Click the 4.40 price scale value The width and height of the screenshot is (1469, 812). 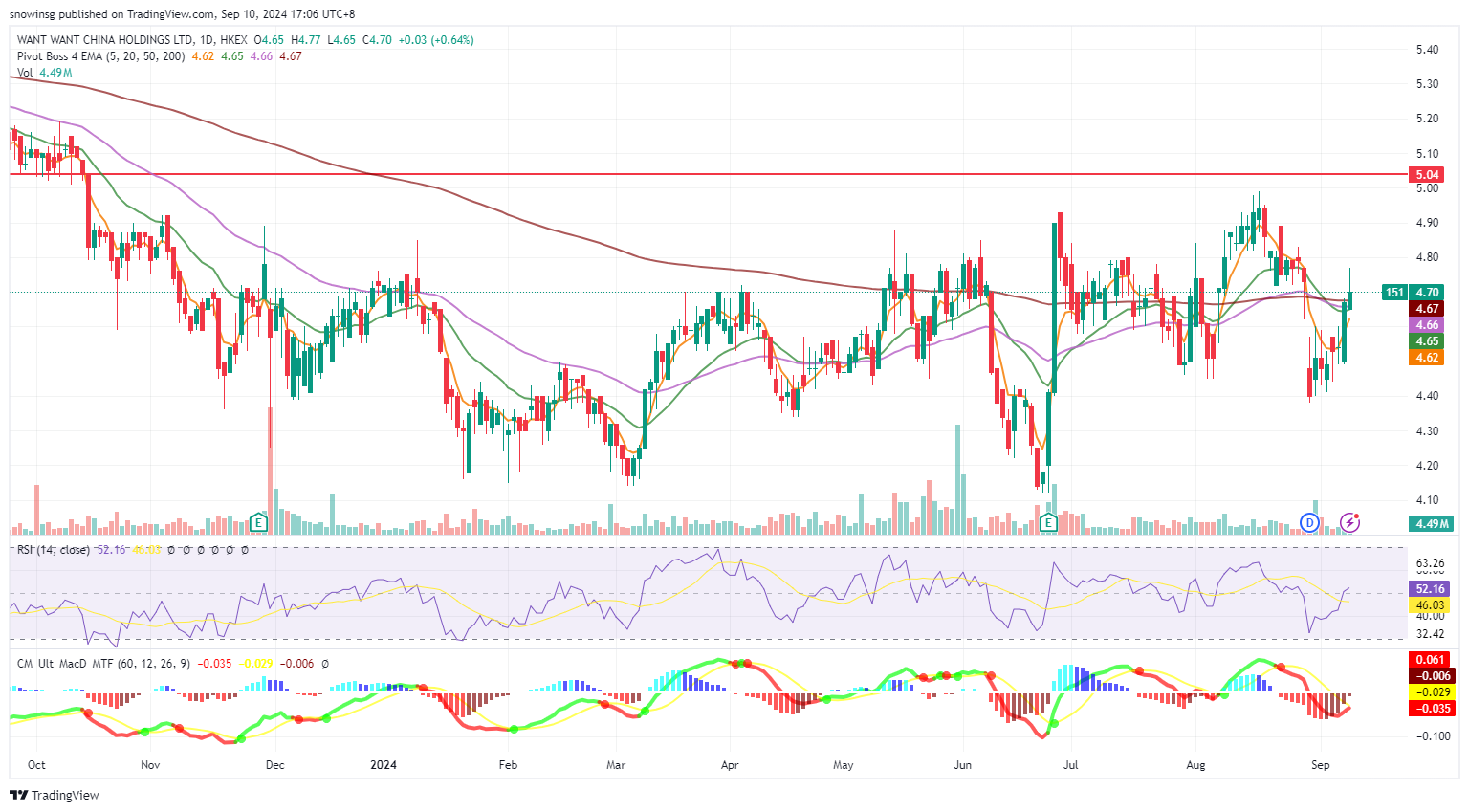coord(1427,396)
